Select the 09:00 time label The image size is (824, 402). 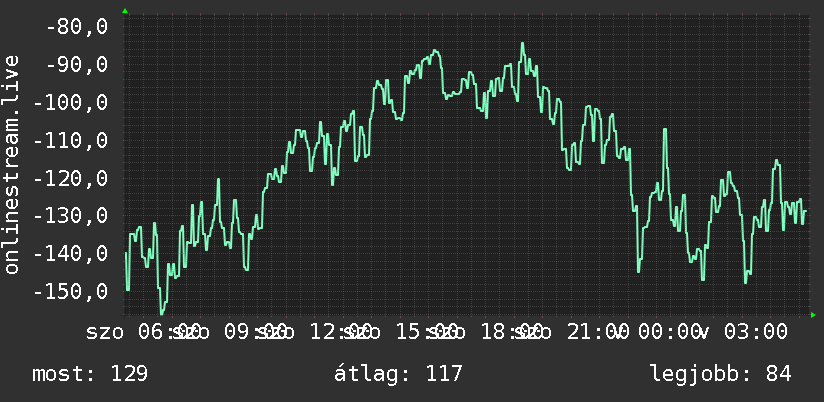(x=255, y=332)
